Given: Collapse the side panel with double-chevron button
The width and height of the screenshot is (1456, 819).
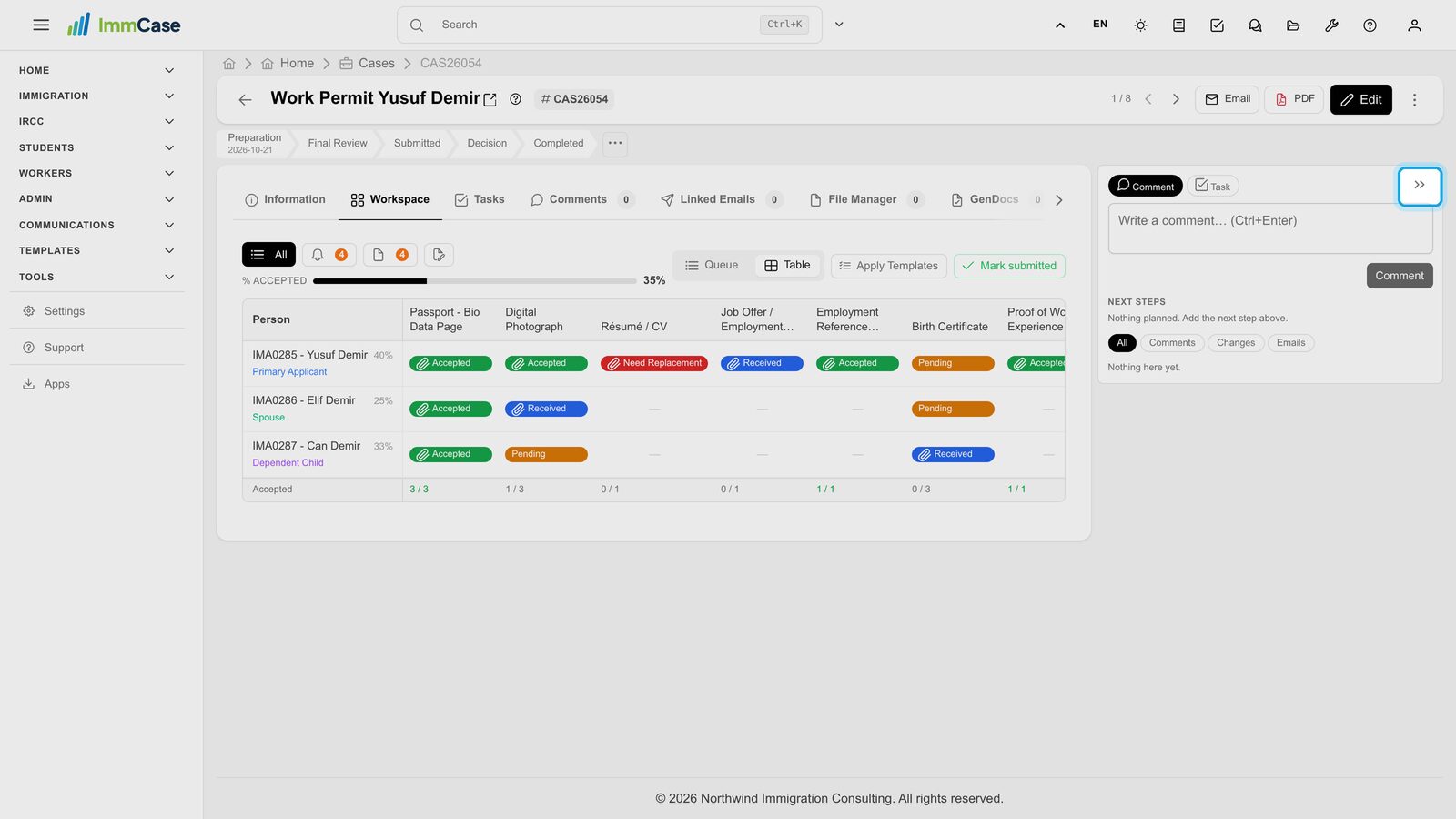Looking at the screenshot, I should pos(1420,186).
